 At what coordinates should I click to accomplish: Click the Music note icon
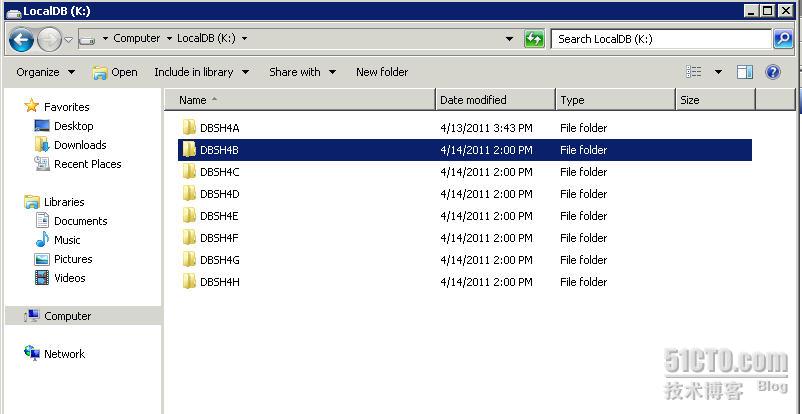[42, 239]
